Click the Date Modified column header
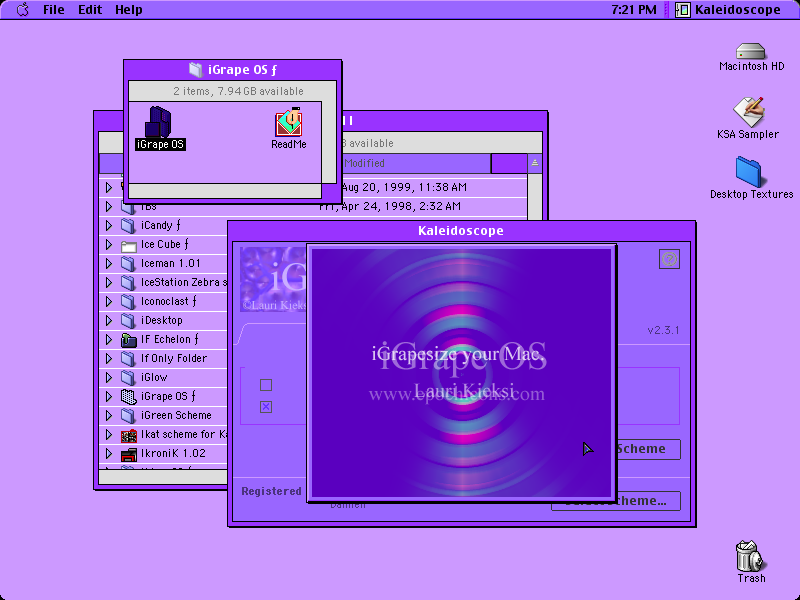The width and height of the screenshot is (800, 600). tap(415, 163)
